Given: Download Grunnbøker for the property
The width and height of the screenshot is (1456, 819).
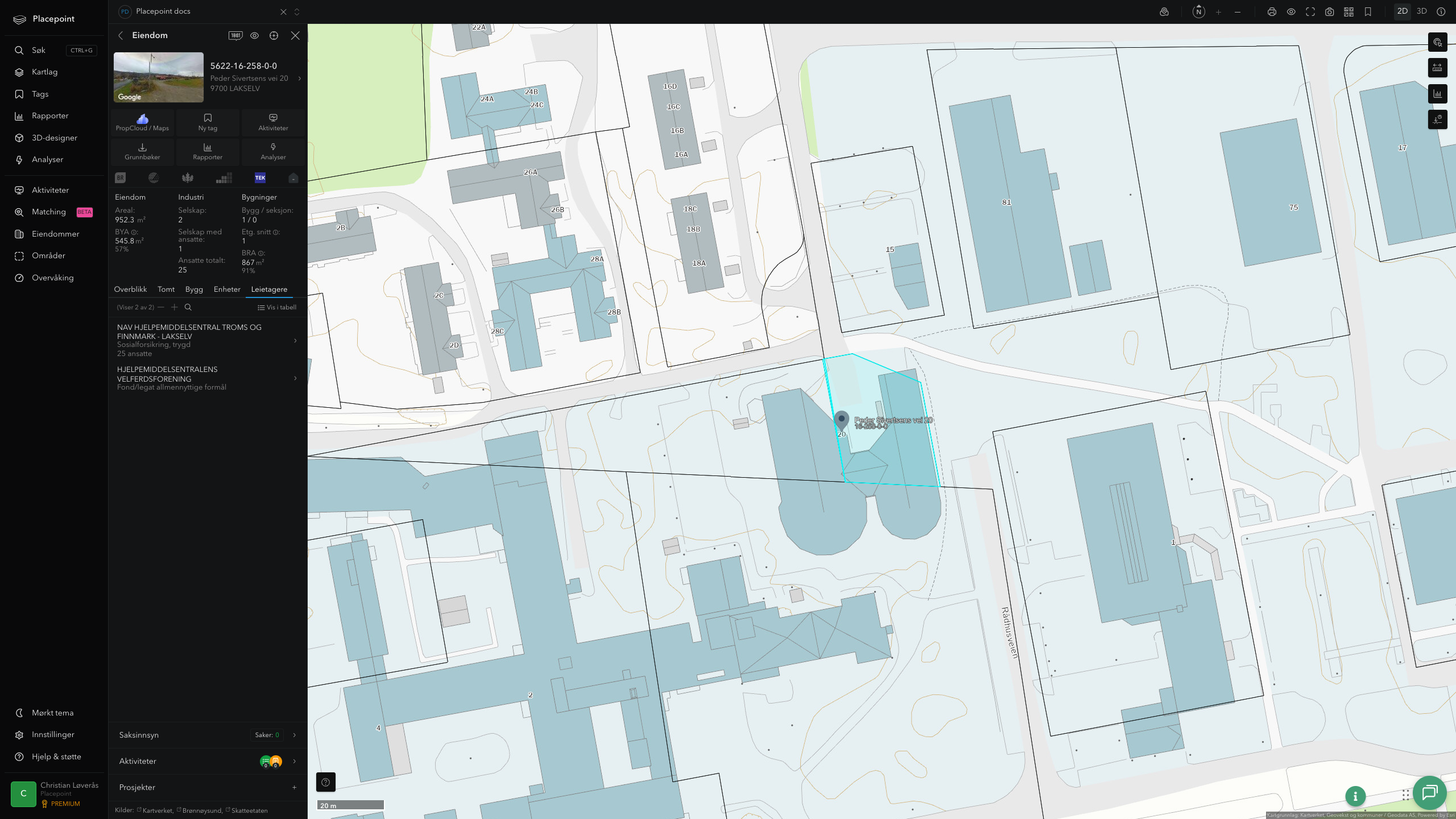Looking at the screenshot, I should coord(142,151).
